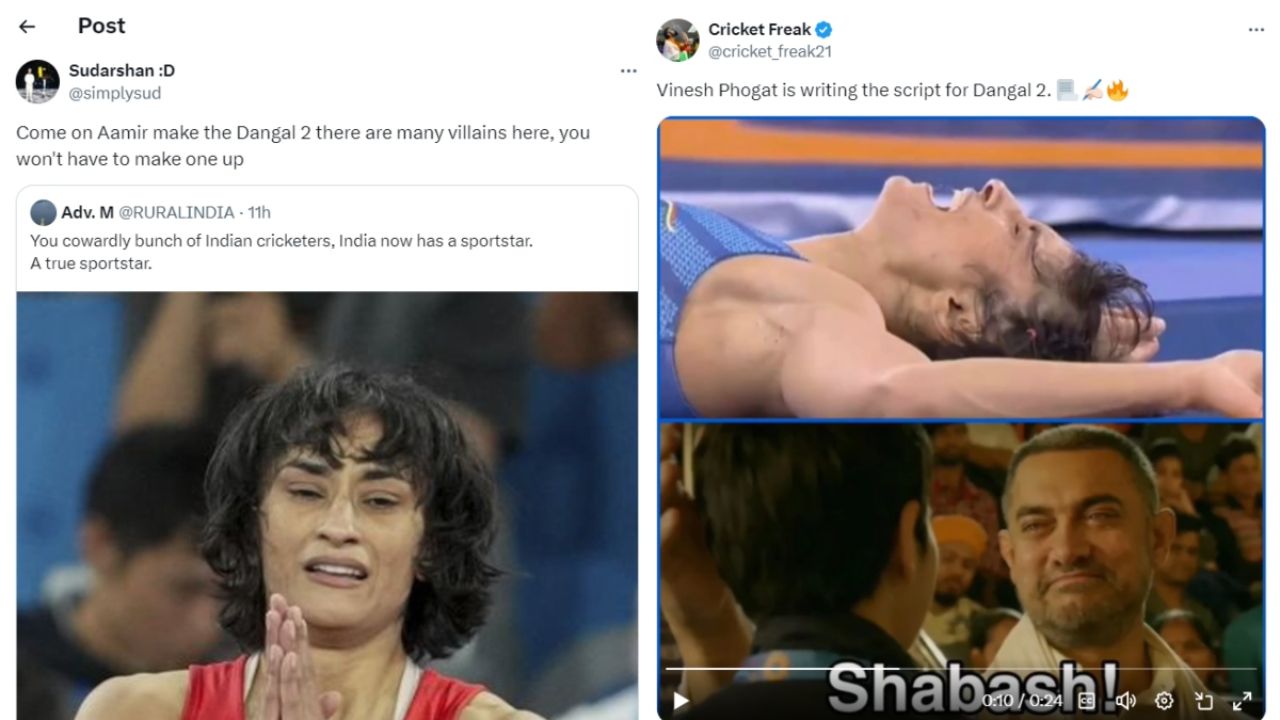Open the Adv. M quoted avatar
The width and height of the screenshot is (1280, 720).
pos(43,212)
